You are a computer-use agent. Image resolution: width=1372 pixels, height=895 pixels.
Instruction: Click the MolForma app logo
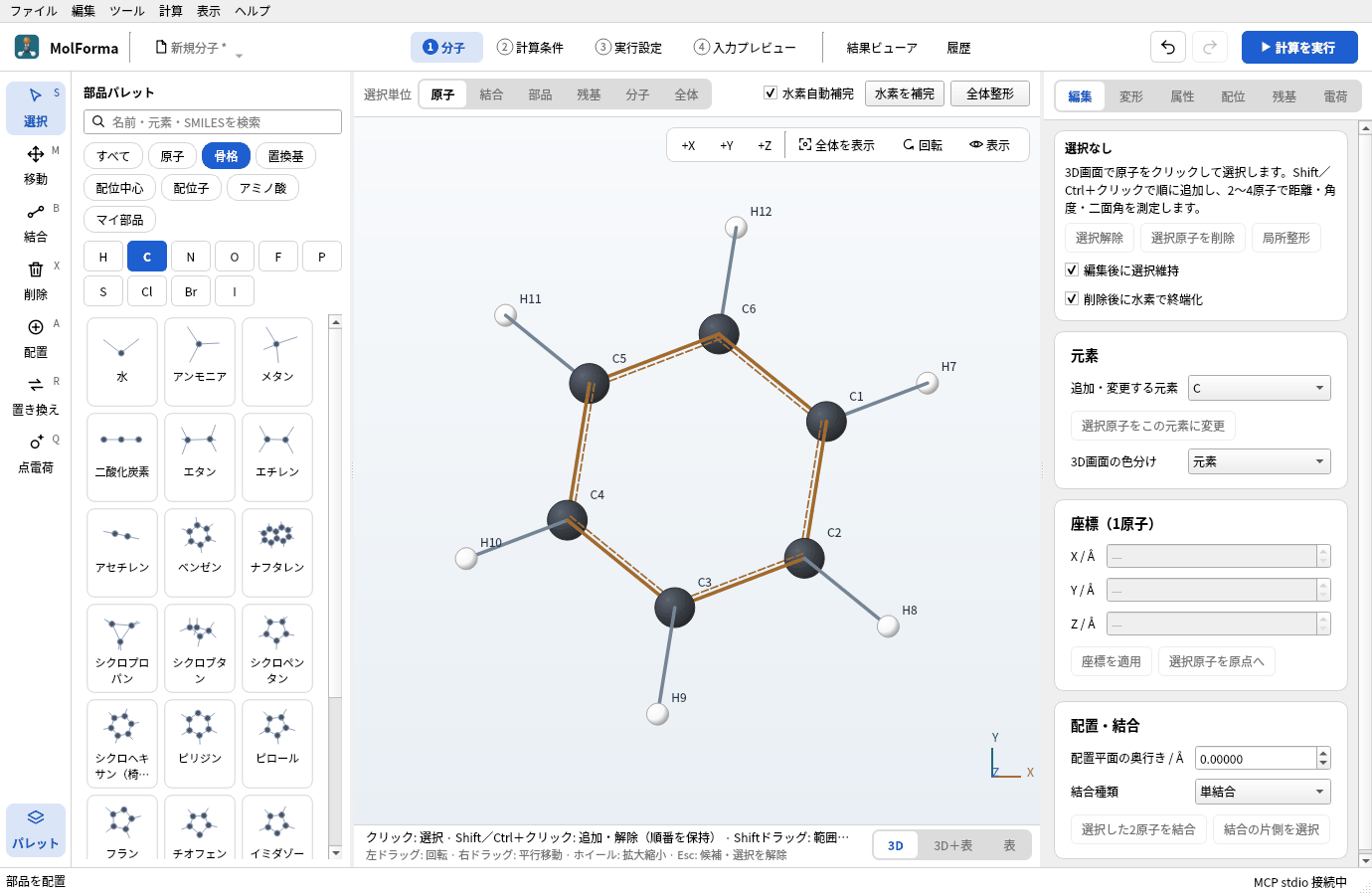(x=27, y=47)
